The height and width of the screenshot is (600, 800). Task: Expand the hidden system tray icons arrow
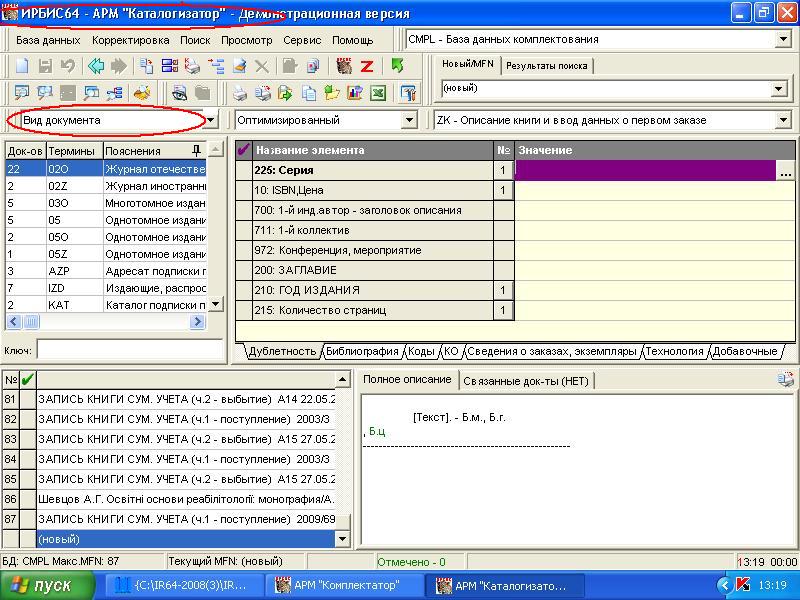724,585
